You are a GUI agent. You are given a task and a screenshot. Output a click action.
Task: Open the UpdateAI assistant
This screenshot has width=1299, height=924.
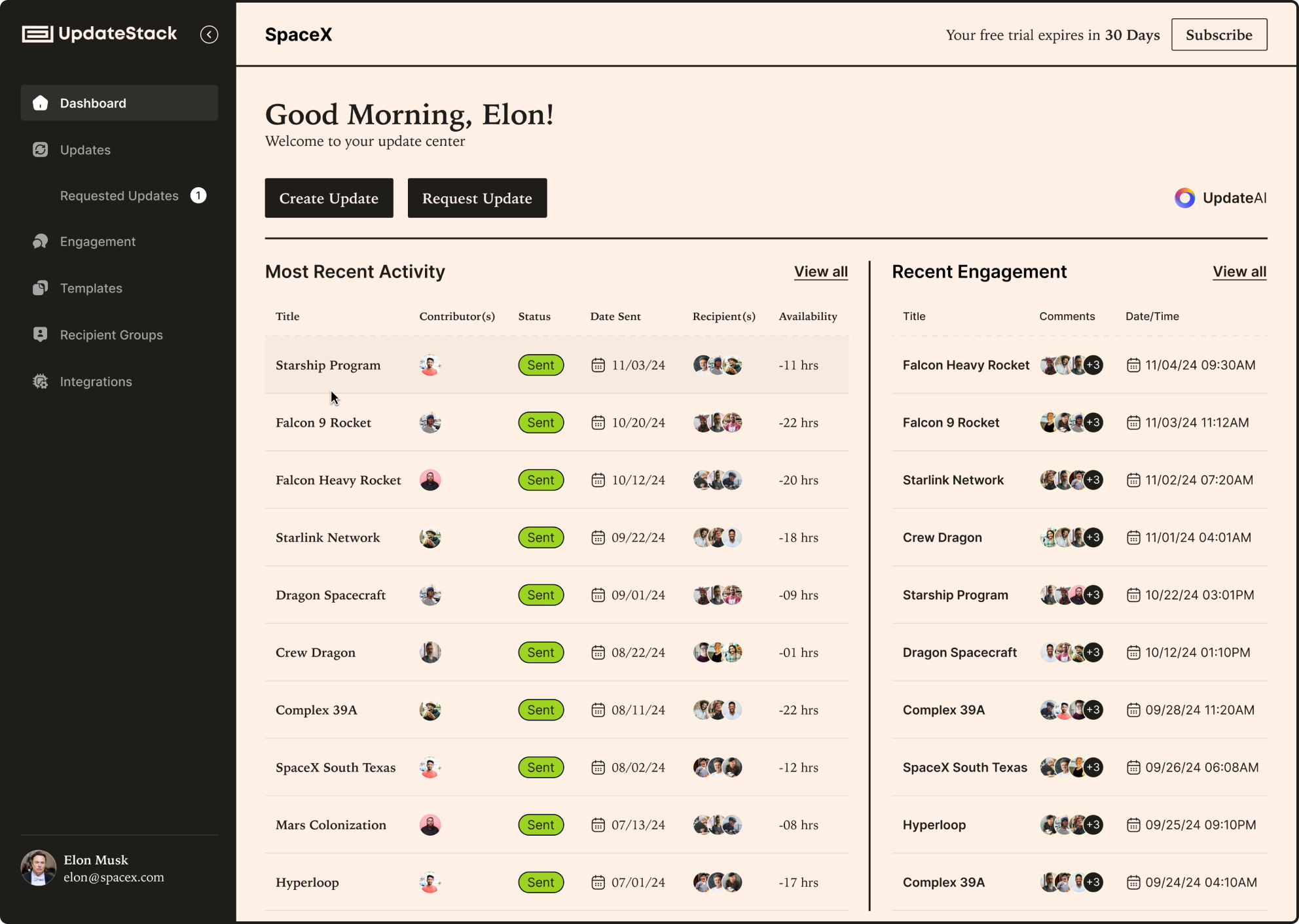pyautogui.click(x=1220, y=198)
